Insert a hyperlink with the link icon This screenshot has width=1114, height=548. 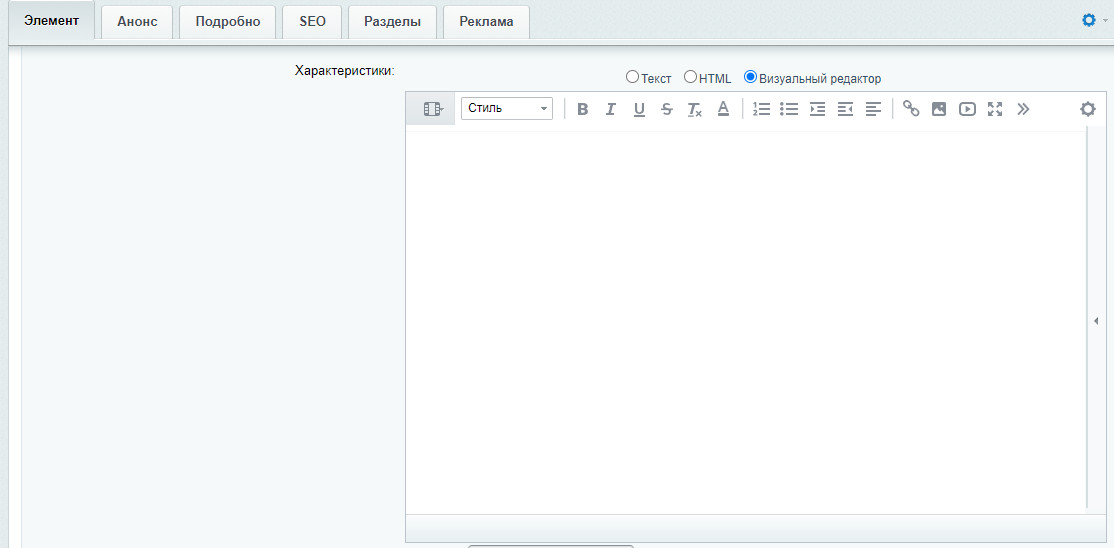point(911,109)
